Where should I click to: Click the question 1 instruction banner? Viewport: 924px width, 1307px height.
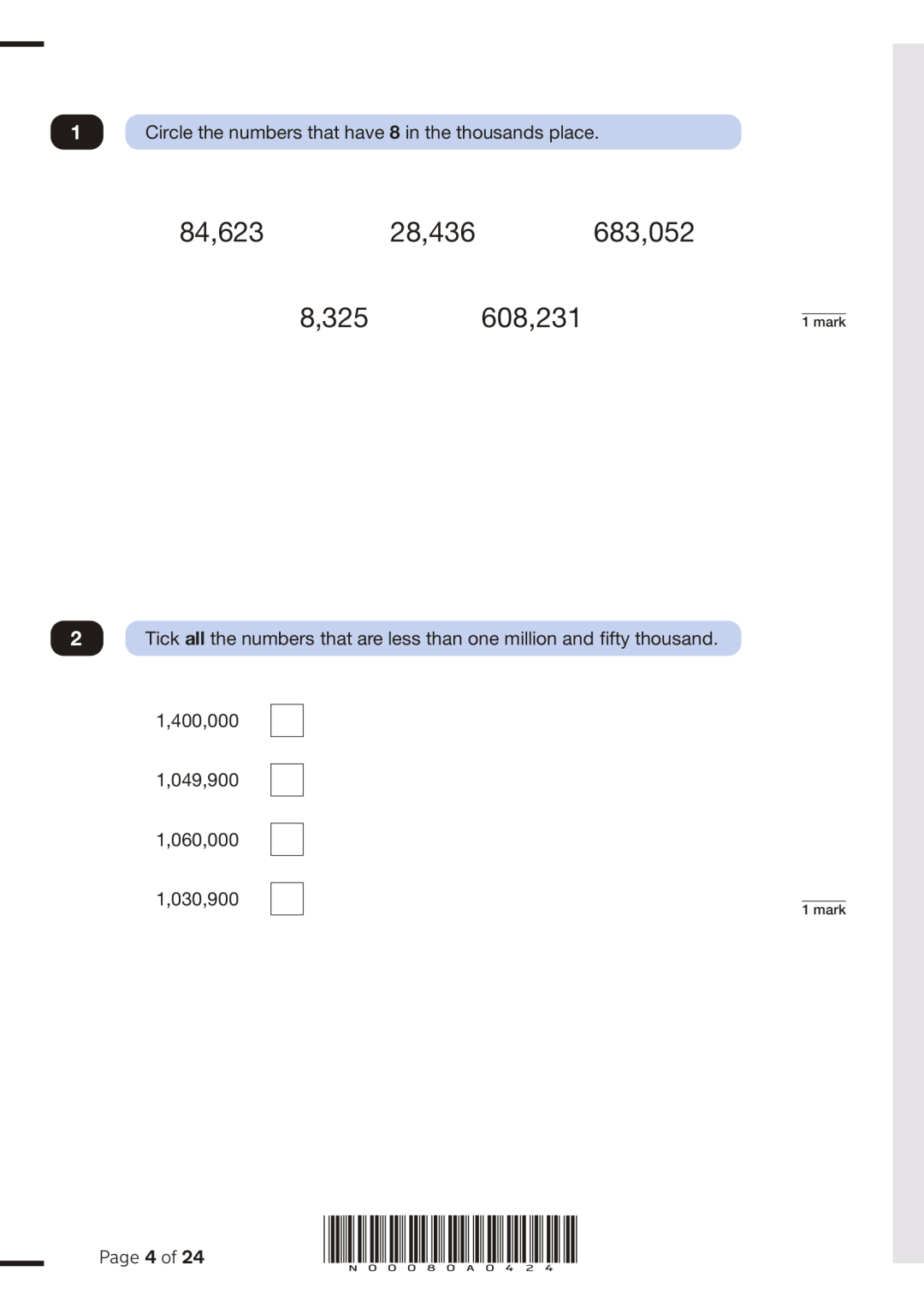[433, 132]
